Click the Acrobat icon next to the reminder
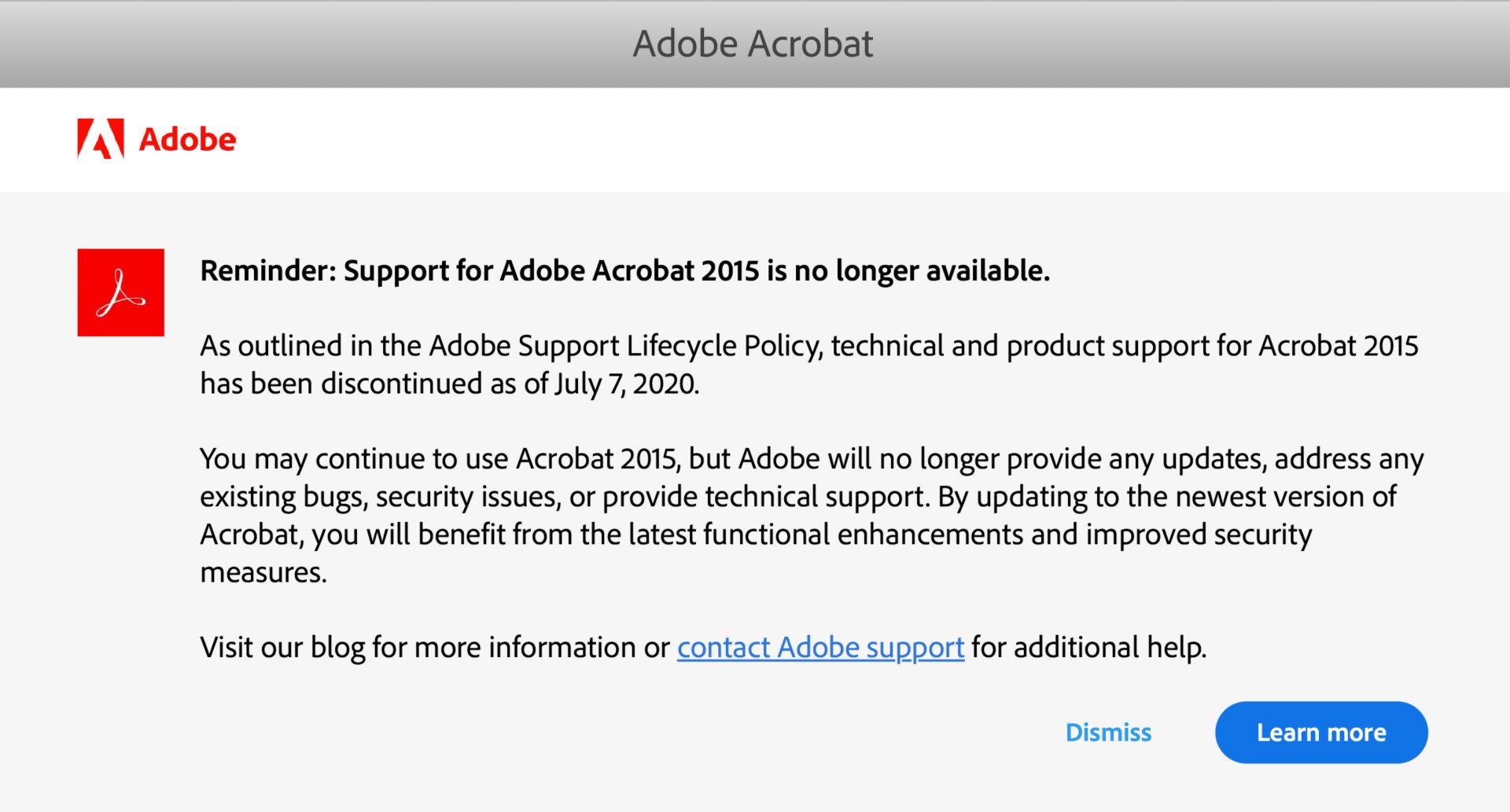The width and height of the screenshot is (1510, 812). coord(120,292)
